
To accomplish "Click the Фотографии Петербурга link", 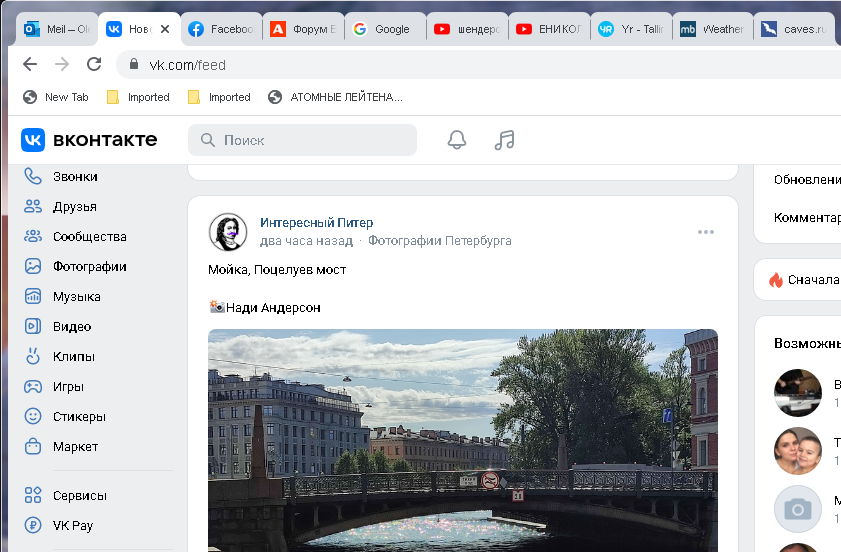I will 439,241.
